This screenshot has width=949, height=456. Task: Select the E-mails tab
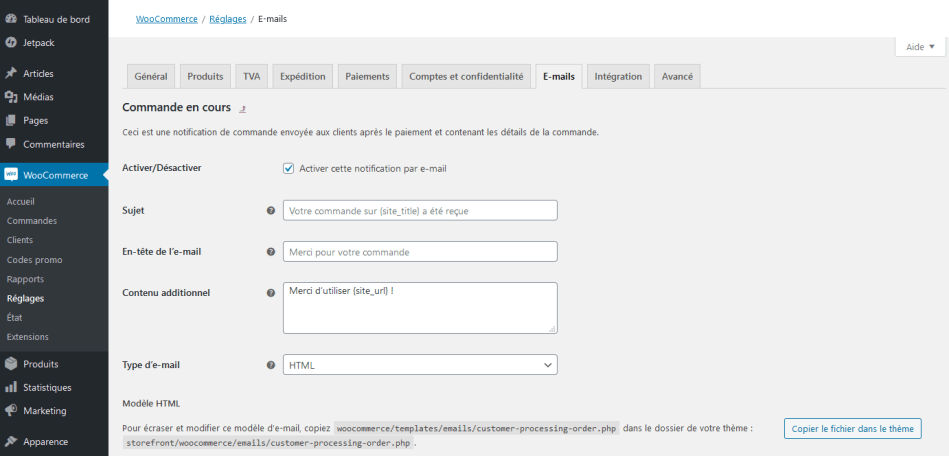[x=559, y=76]
